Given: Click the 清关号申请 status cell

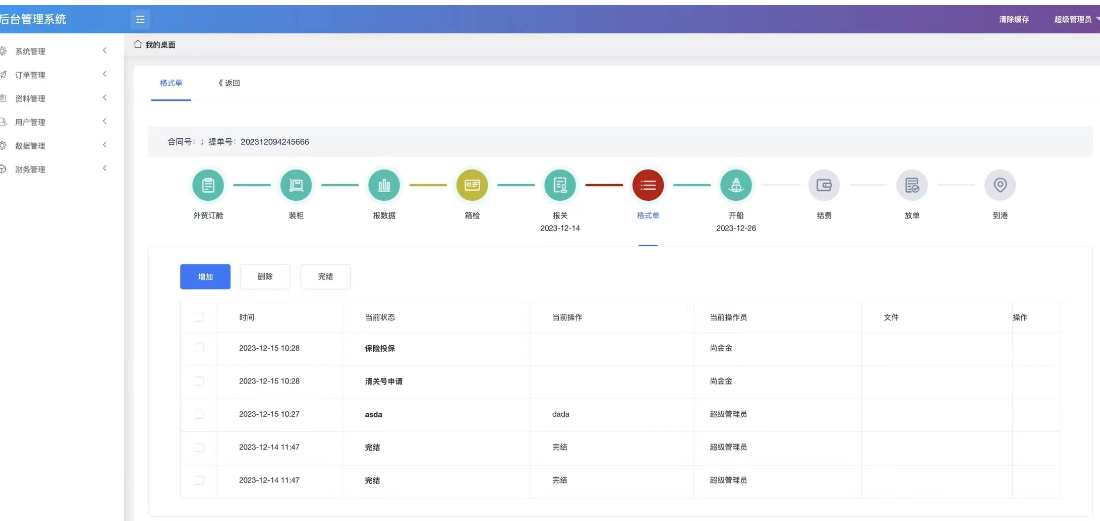Looking at the screenshot, I should pyautogui.click(x=384, y=381).
